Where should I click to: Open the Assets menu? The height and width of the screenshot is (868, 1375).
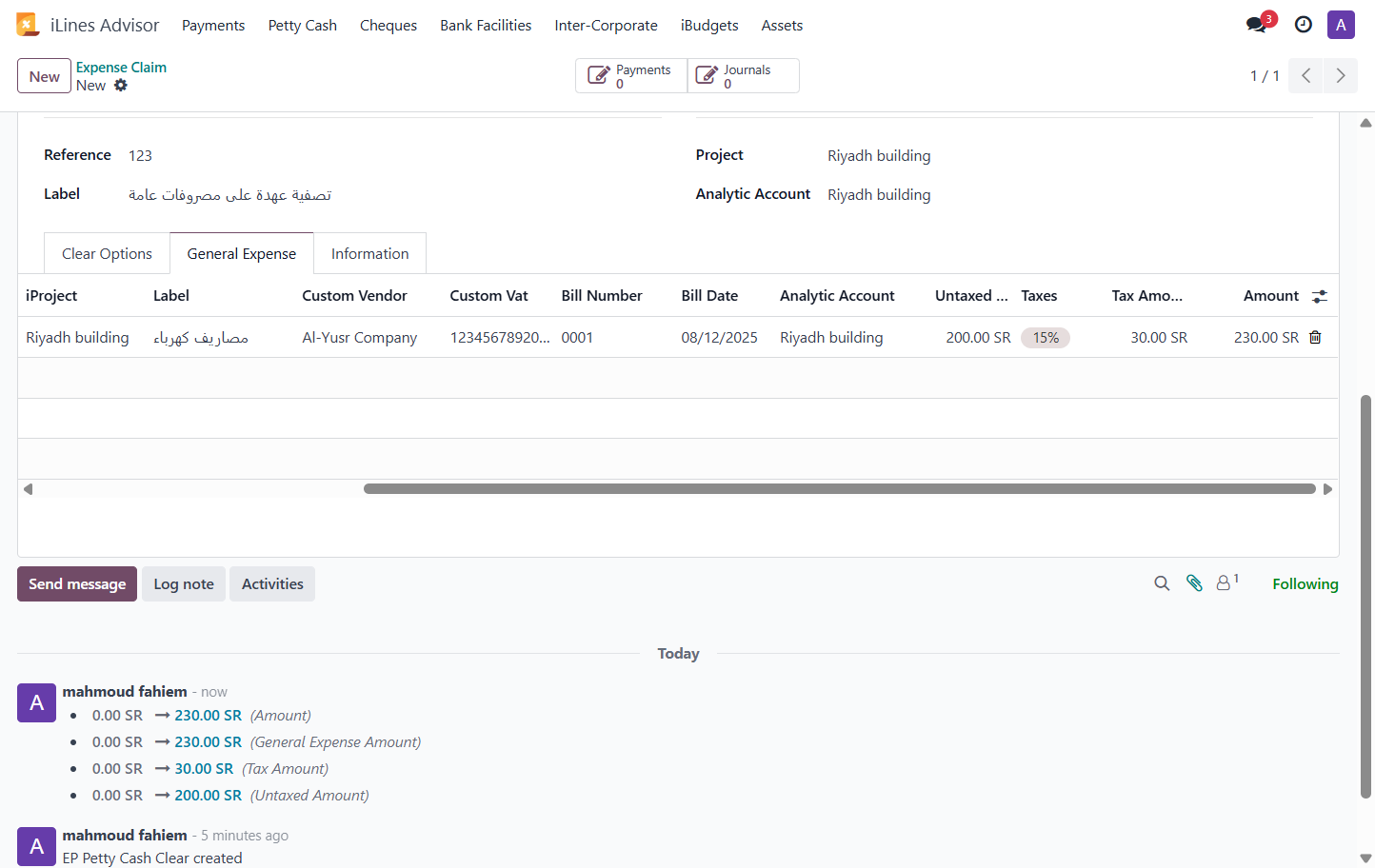782,26
